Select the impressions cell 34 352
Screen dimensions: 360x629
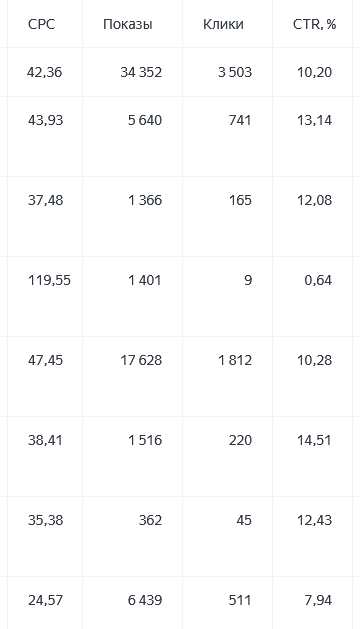tap(141, 72)
